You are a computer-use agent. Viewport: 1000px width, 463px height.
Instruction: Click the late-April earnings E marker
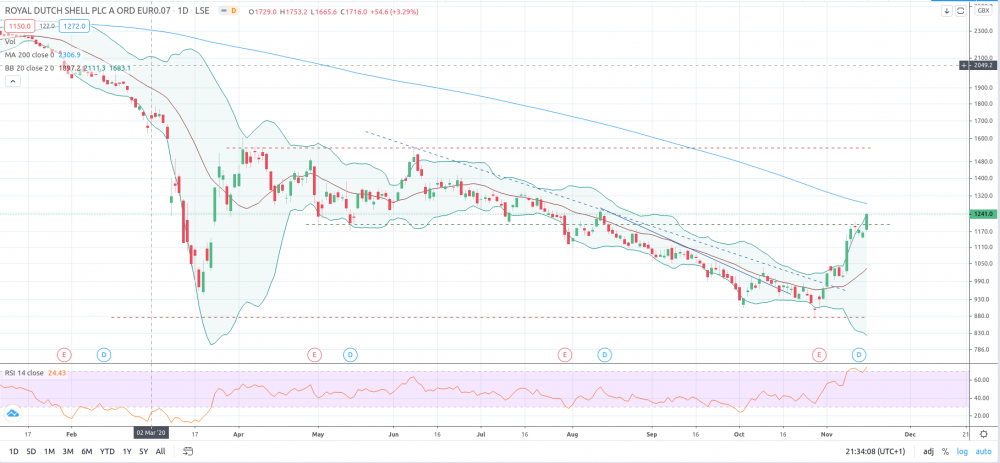coord(314,353)
